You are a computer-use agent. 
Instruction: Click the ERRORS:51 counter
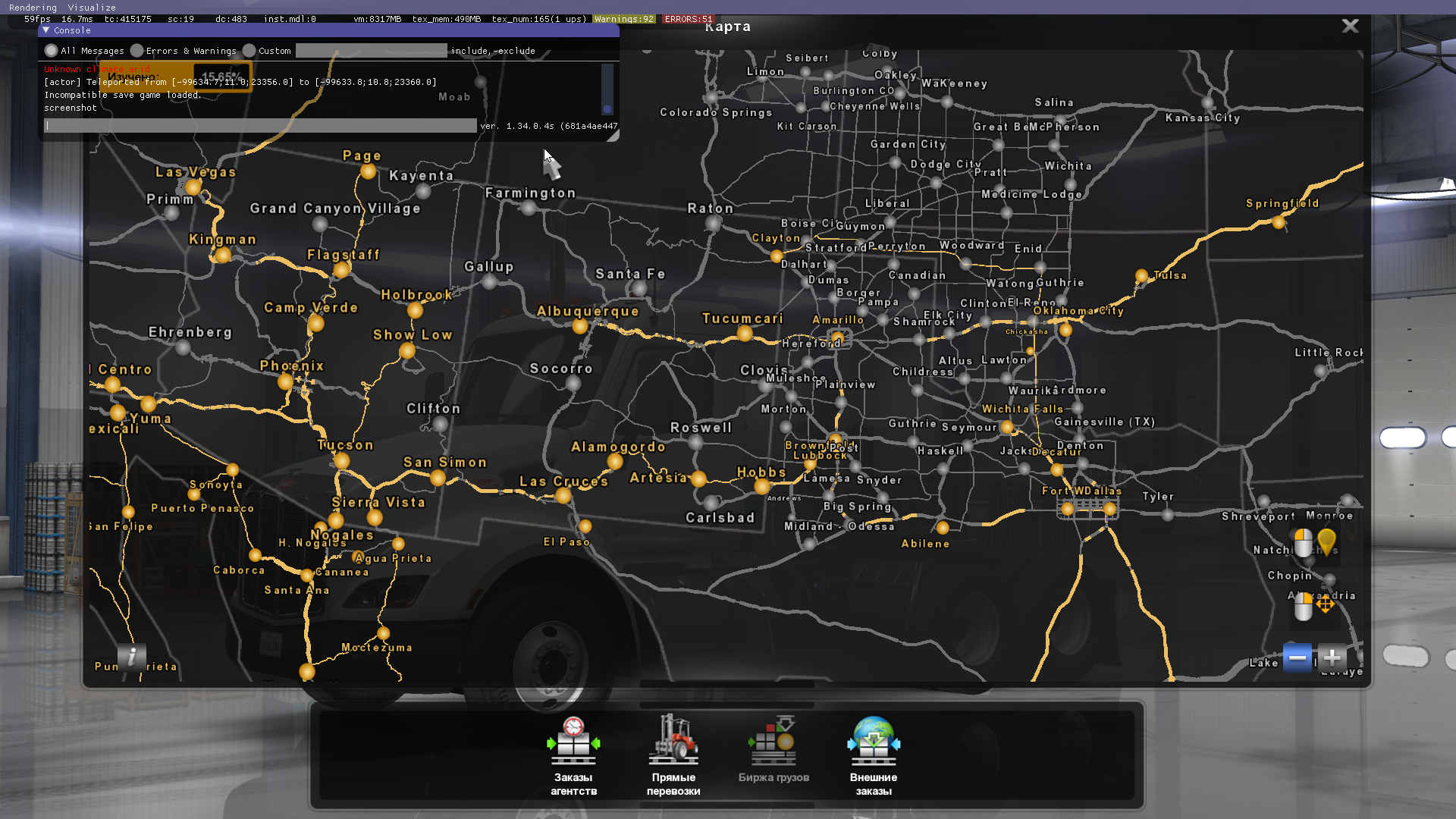coord(688,19)
